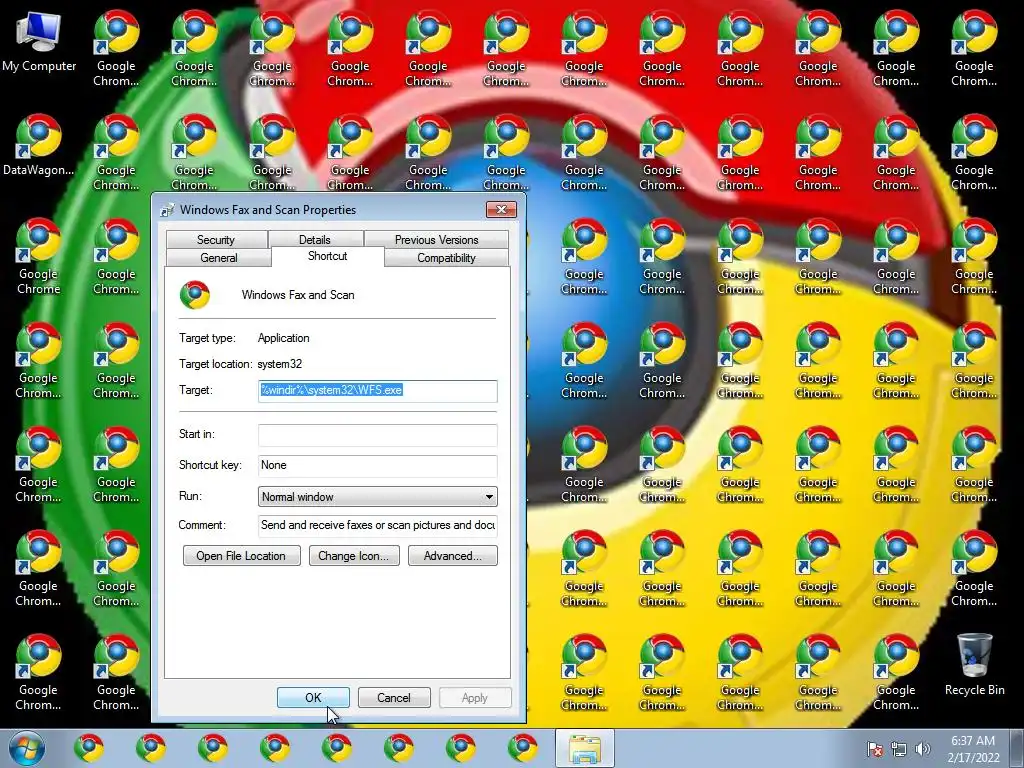The height and width of the screenshot is (768, 1024).
Task: Click Chrome shortcut immediately right of DataWagon
Action: pos(116,152)
